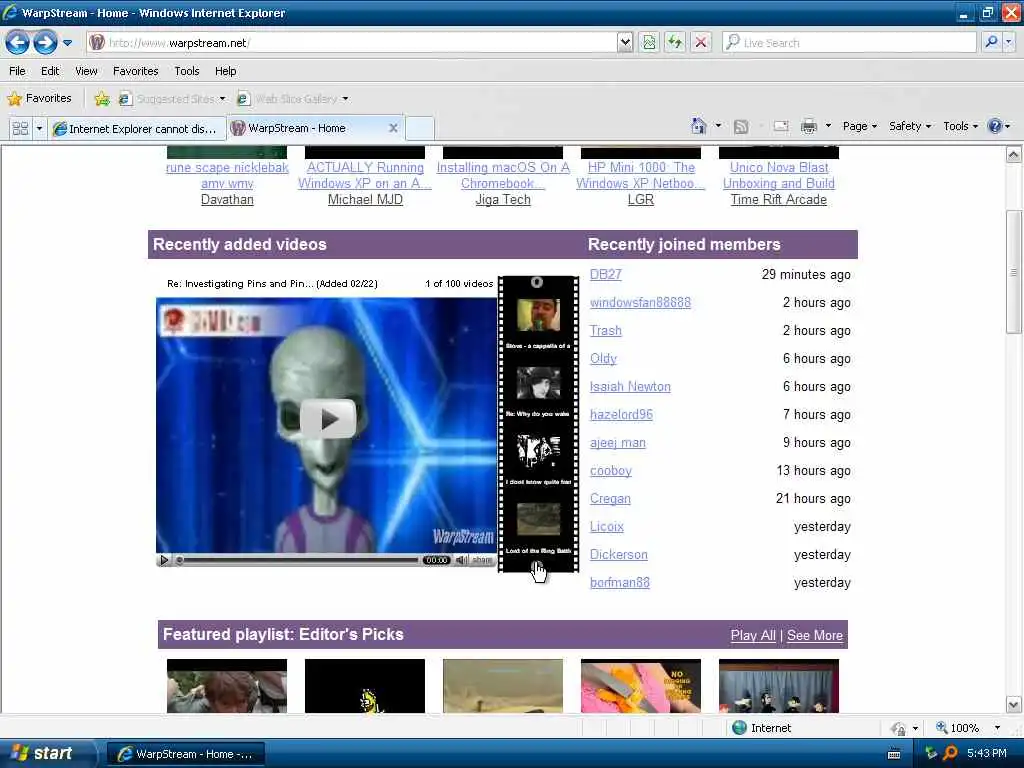1024x768 pixels.
Task: Click the Read Mail envelope icon
Action: [x=780, y=126]
